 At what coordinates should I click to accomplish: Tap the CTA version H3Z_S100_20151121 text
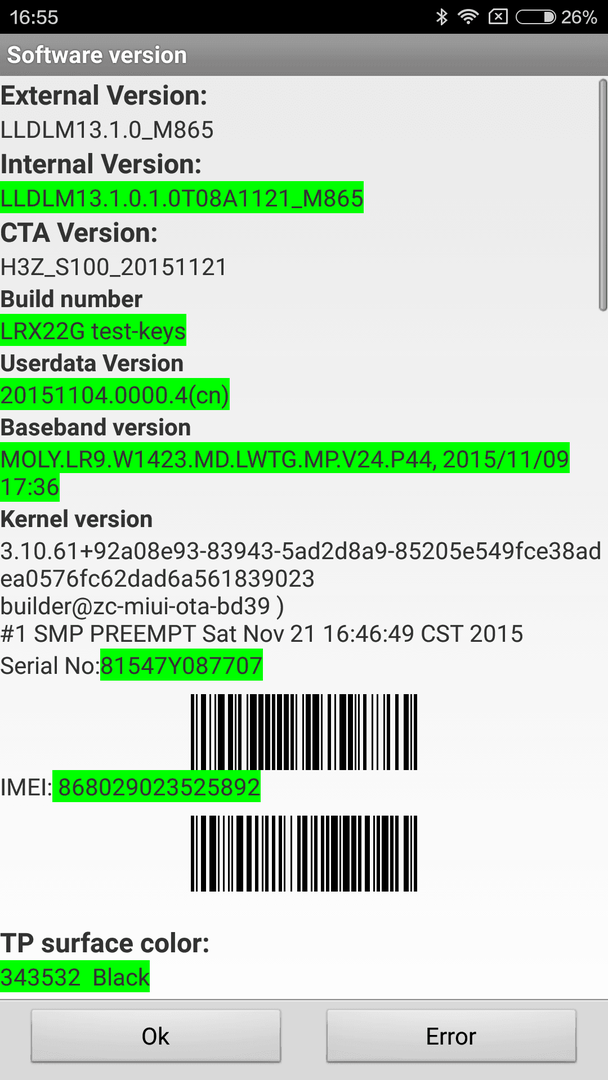tap(114, 267)
